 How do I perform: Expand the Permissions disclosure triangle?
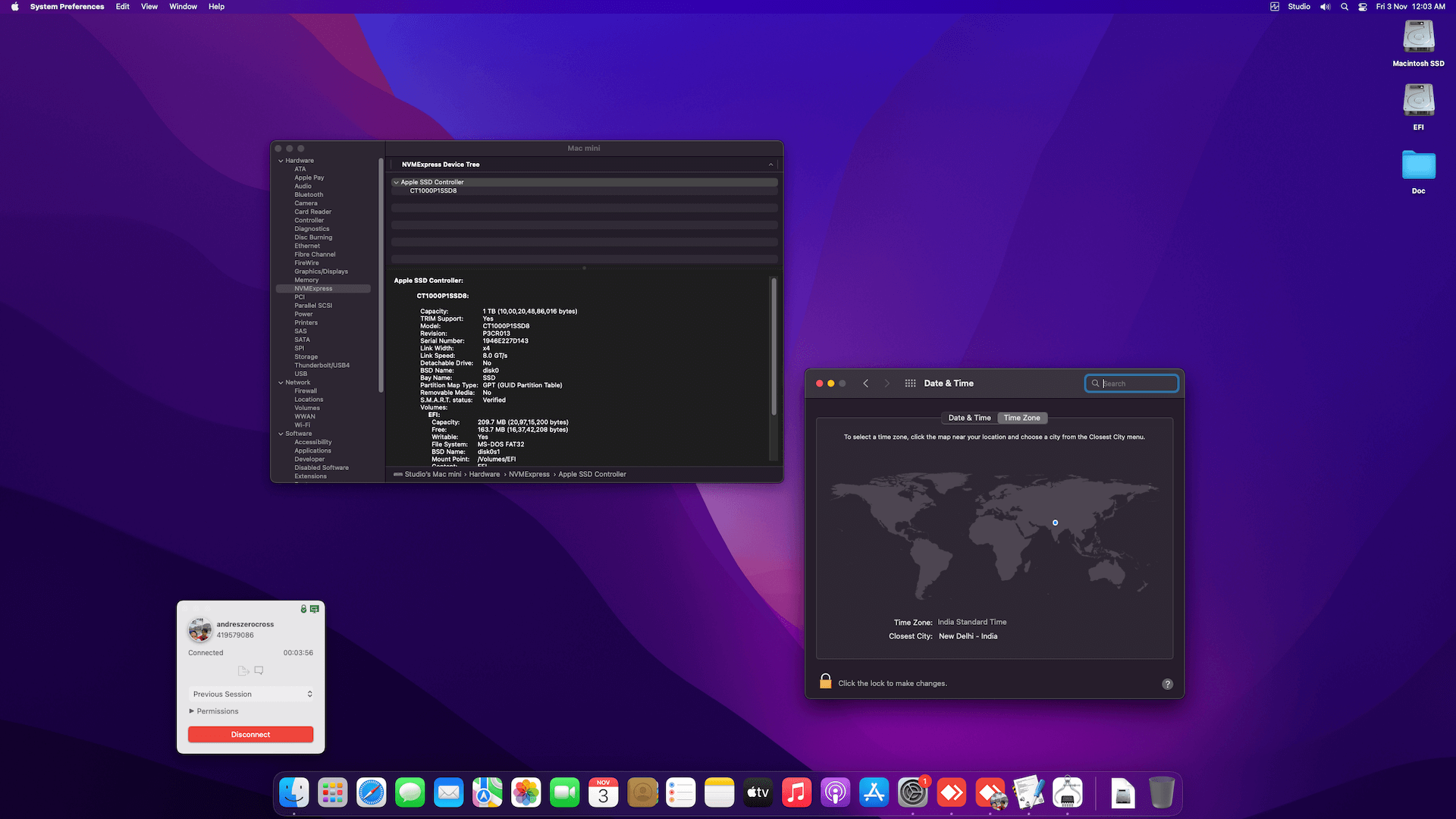coord(192,711)
